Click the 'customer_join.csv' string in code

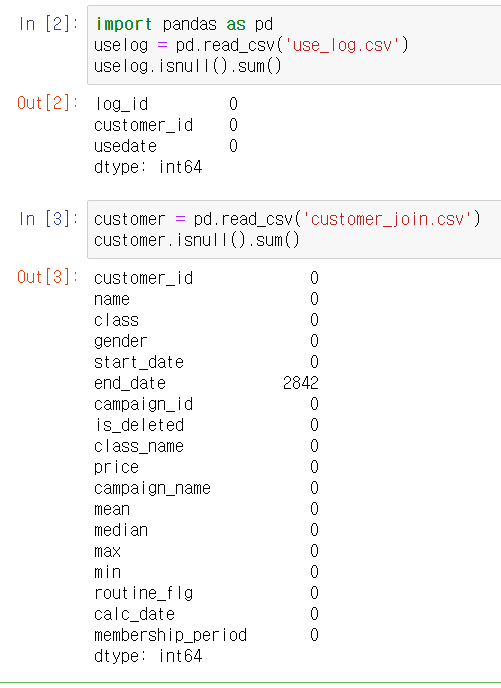388,219
